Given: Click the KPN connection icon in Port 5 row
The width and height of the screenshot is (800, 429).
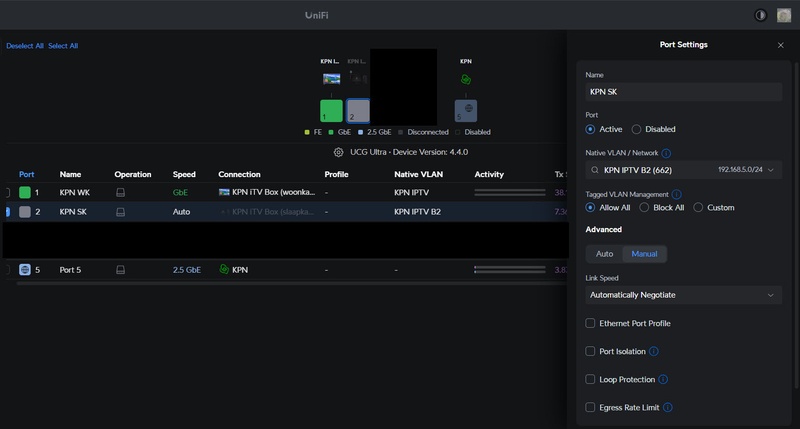Looking at the screenshot, I should [223, 269].
